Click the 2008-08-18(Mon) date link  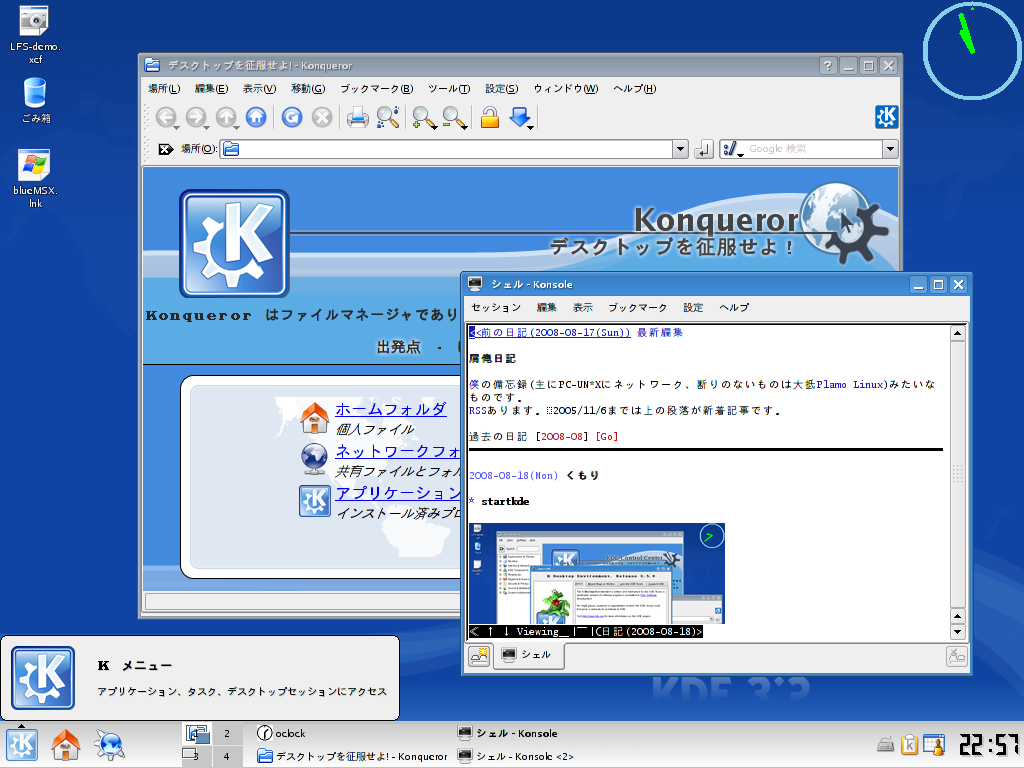(x=513, y=475)
